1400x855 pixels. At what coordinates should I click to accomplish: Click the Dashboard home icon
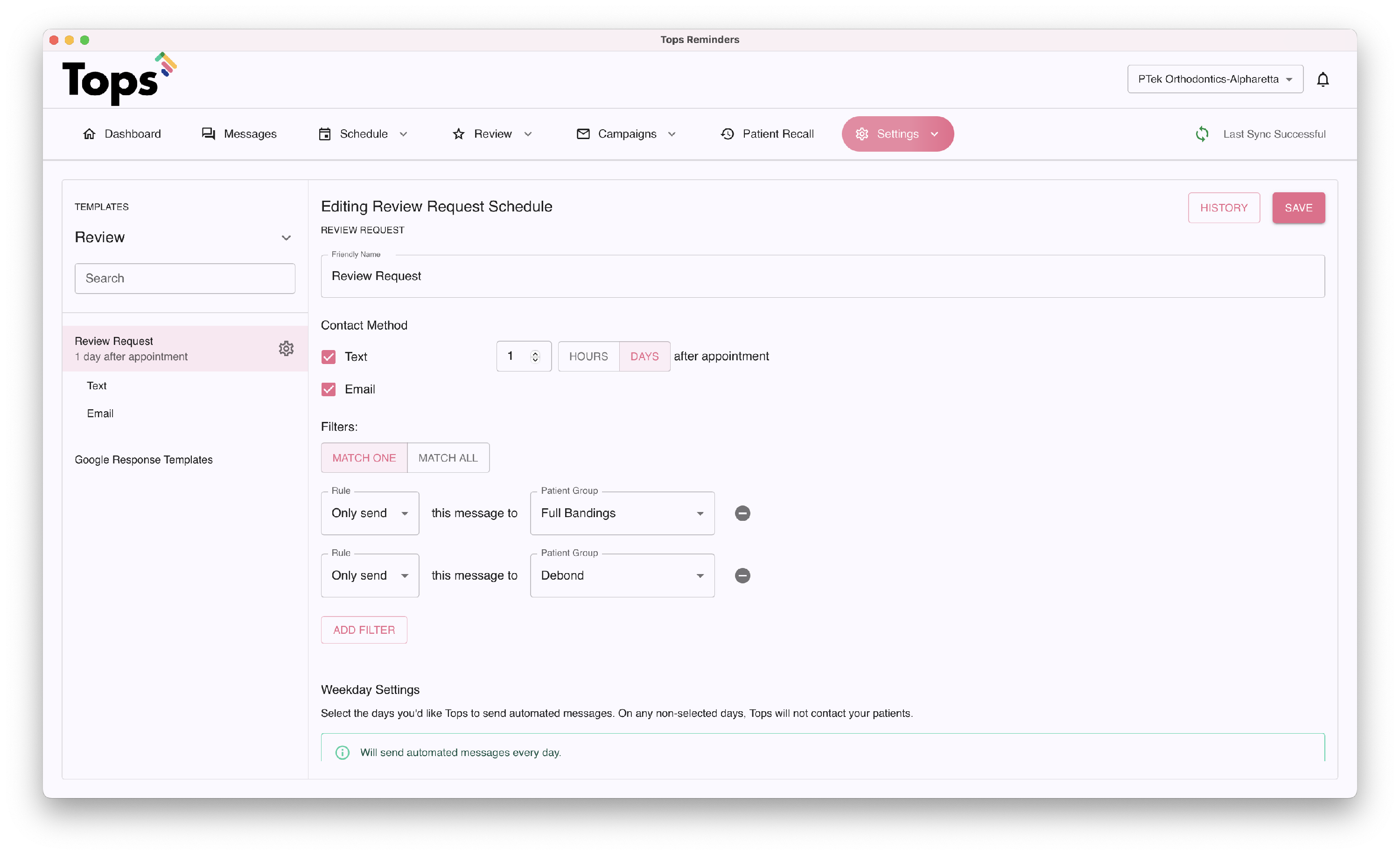click(89, 134)
